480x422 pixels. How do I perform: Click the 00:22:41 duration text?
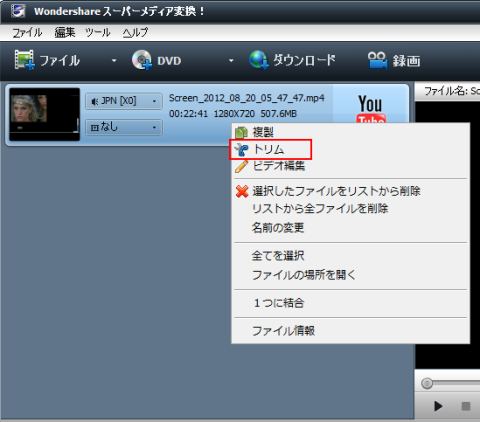(x=188, y=114)
